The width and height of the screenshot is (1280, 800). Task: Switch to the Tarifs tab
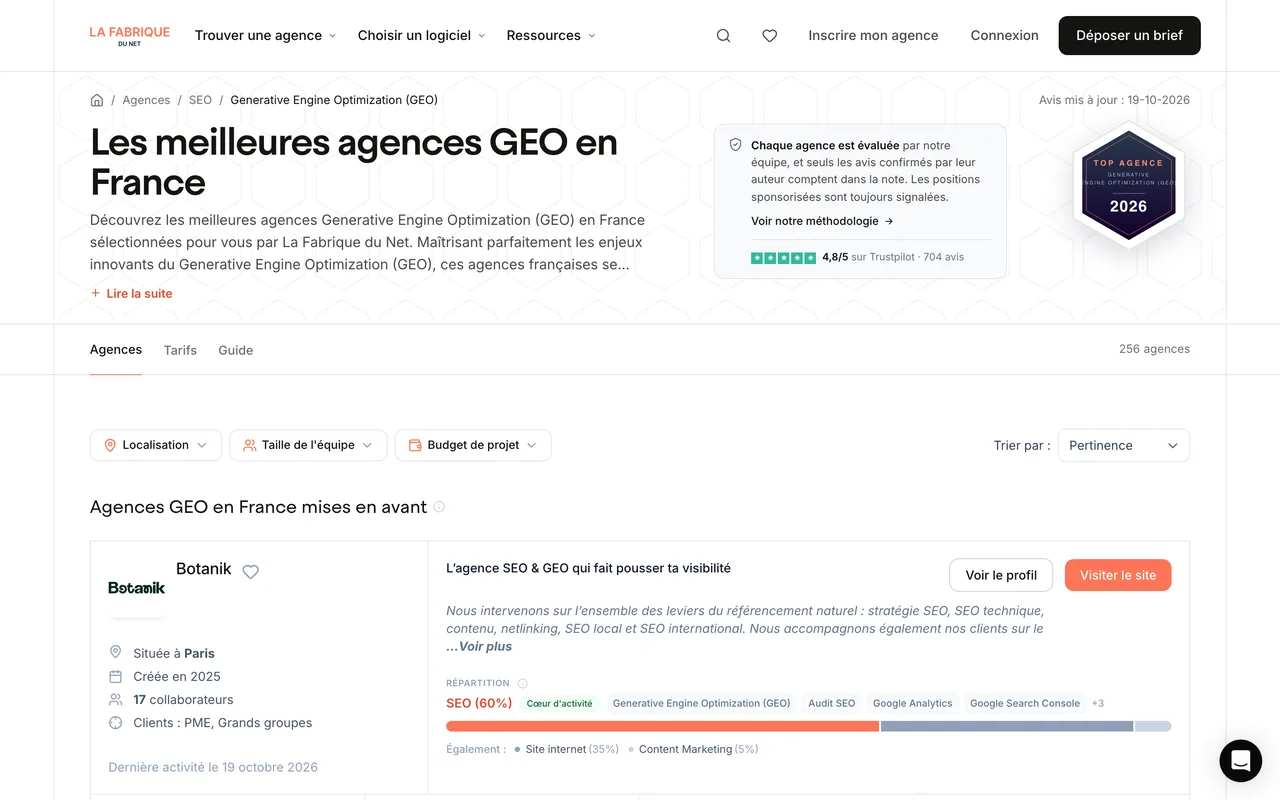[x=180, y=350]
